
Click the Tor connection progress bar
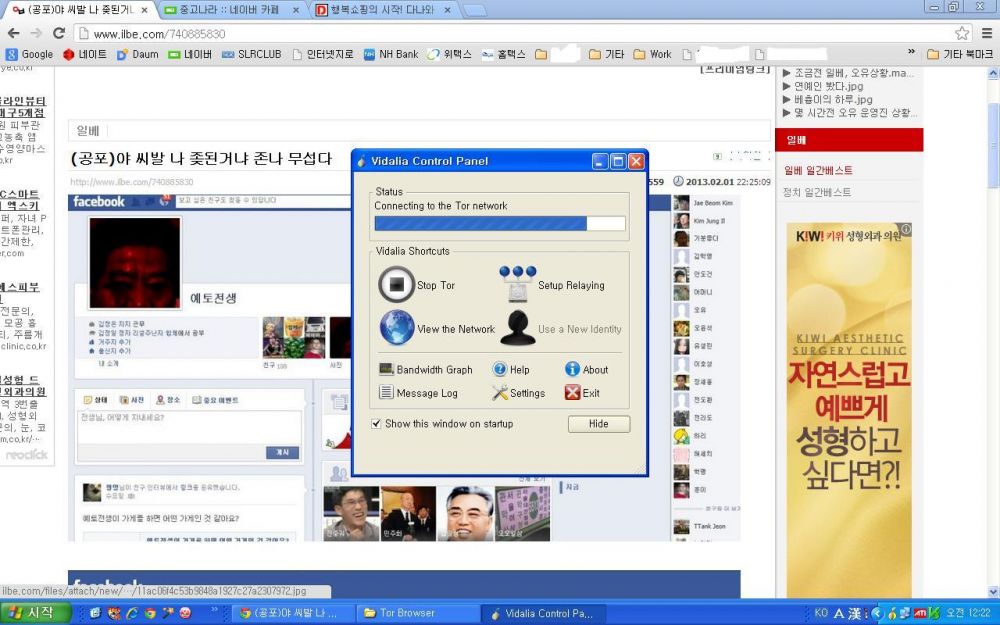pyautogui.click(x=500, y=223)
